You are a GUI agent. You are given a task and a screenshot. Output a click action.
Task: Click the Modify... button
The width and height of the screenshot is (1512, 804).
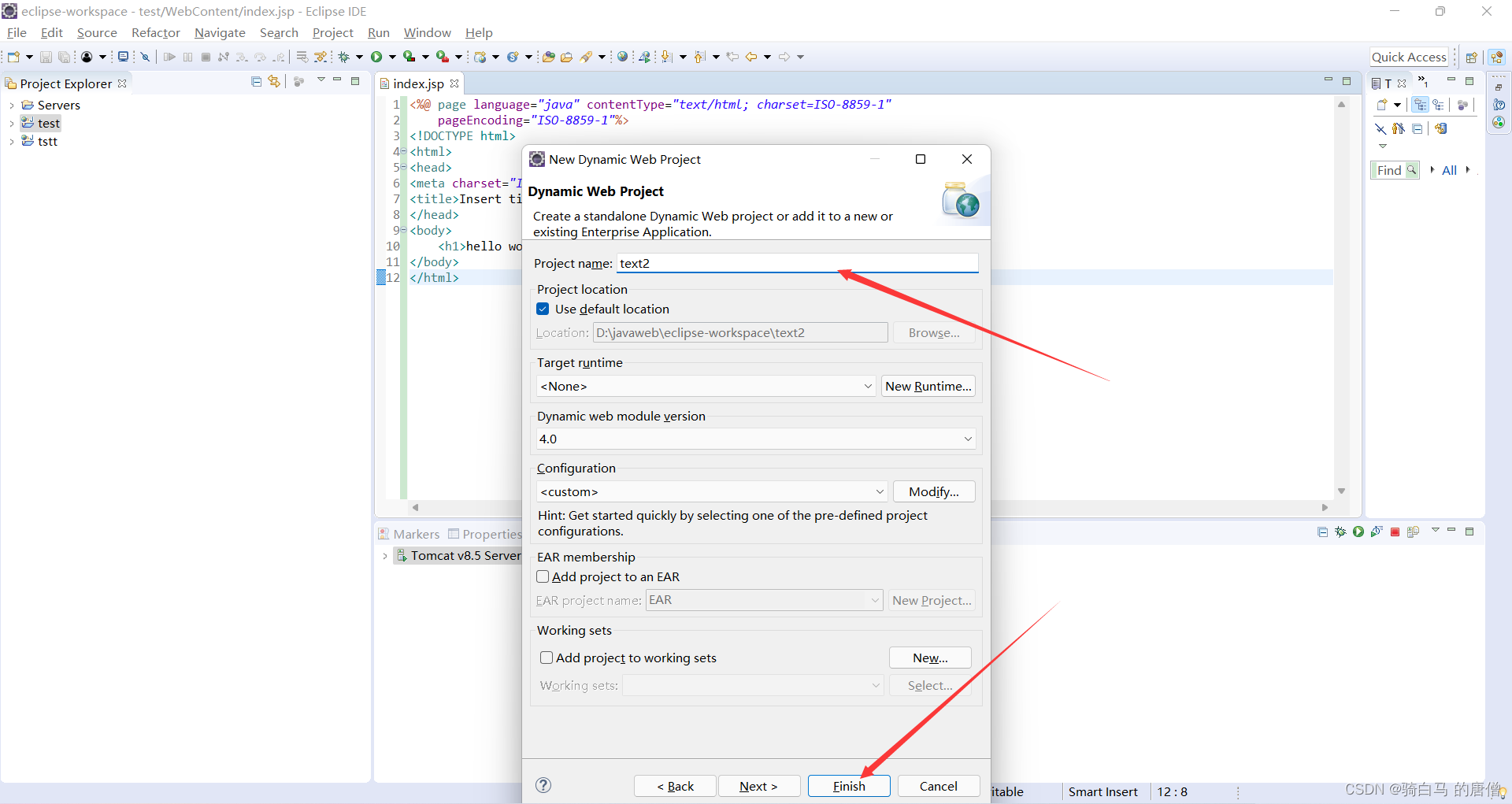coord(934,491)
